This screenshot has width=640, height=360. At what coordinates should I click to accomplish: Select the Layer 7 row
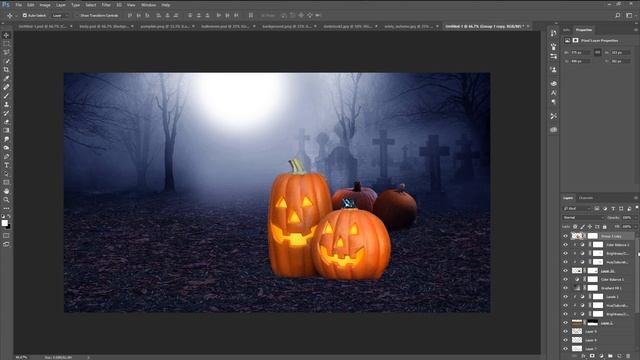598,349
